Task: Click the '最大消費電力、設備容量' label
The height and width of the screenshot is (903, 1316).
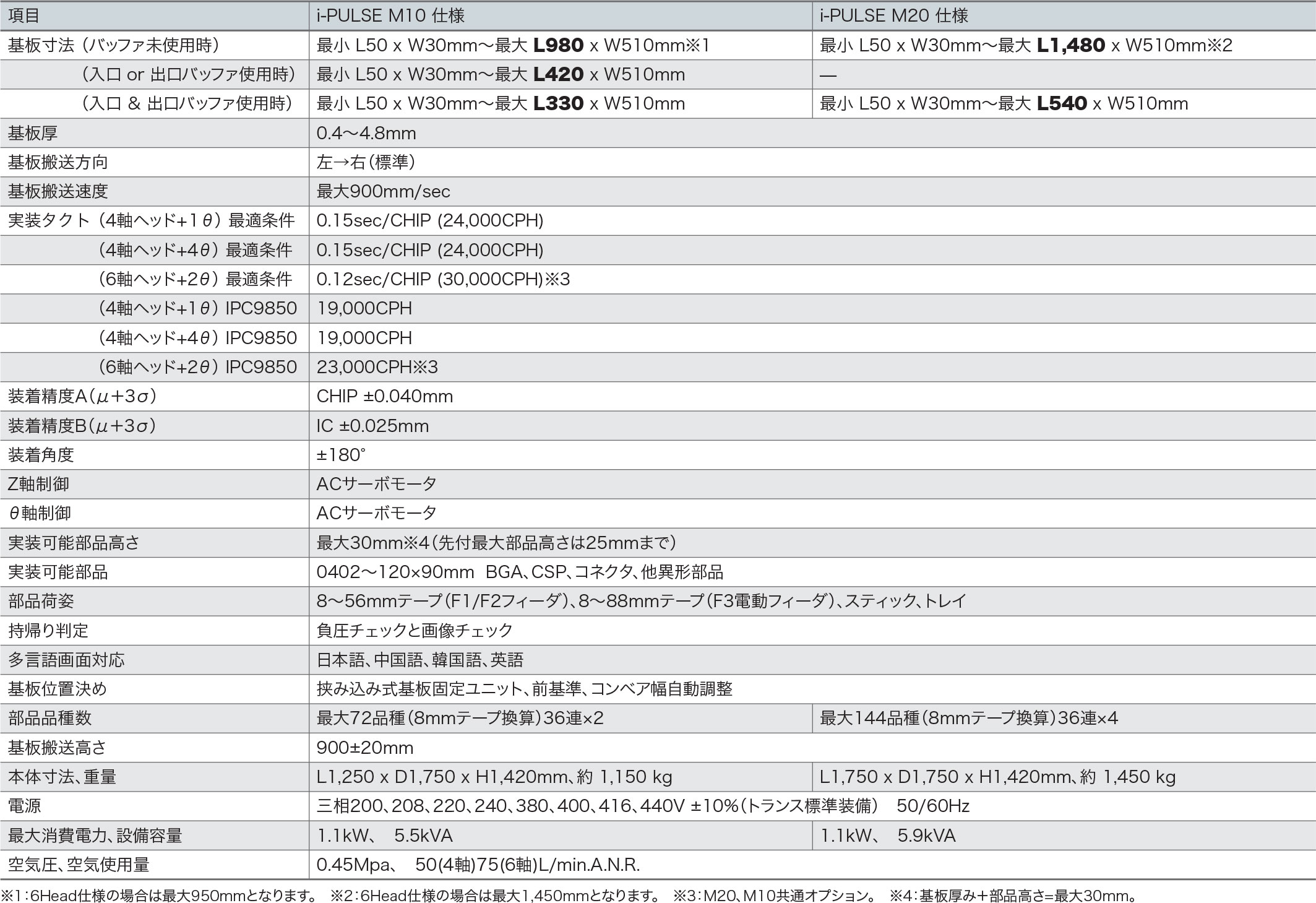Action: tap(95, 836)
